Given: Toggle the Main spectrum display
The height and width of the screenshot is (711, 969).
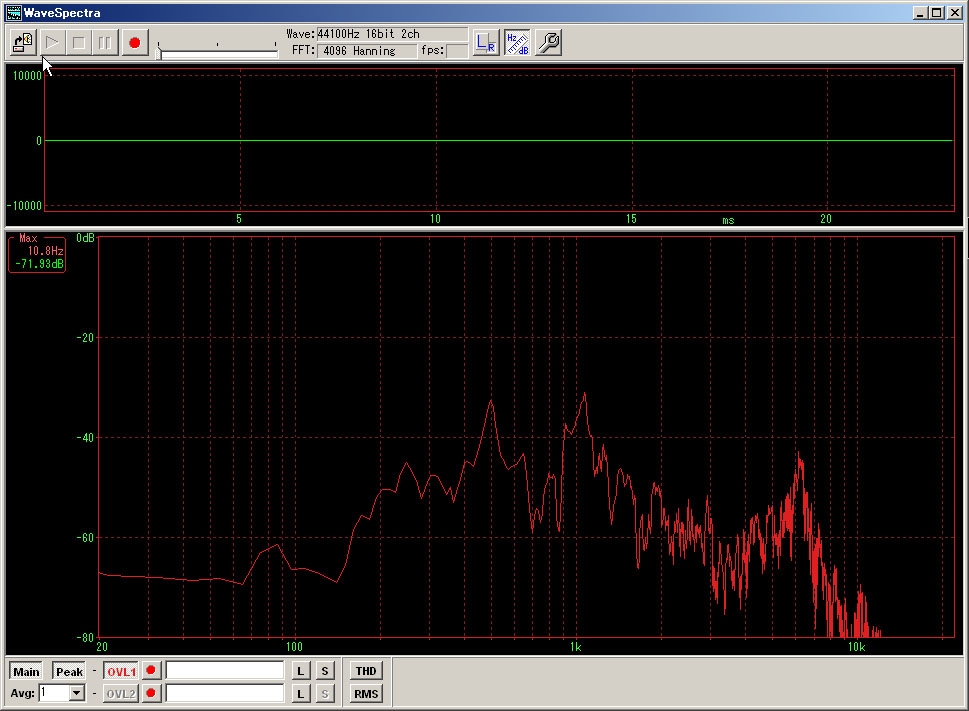Looking at the screenshot, I should (x=27, y=671).
